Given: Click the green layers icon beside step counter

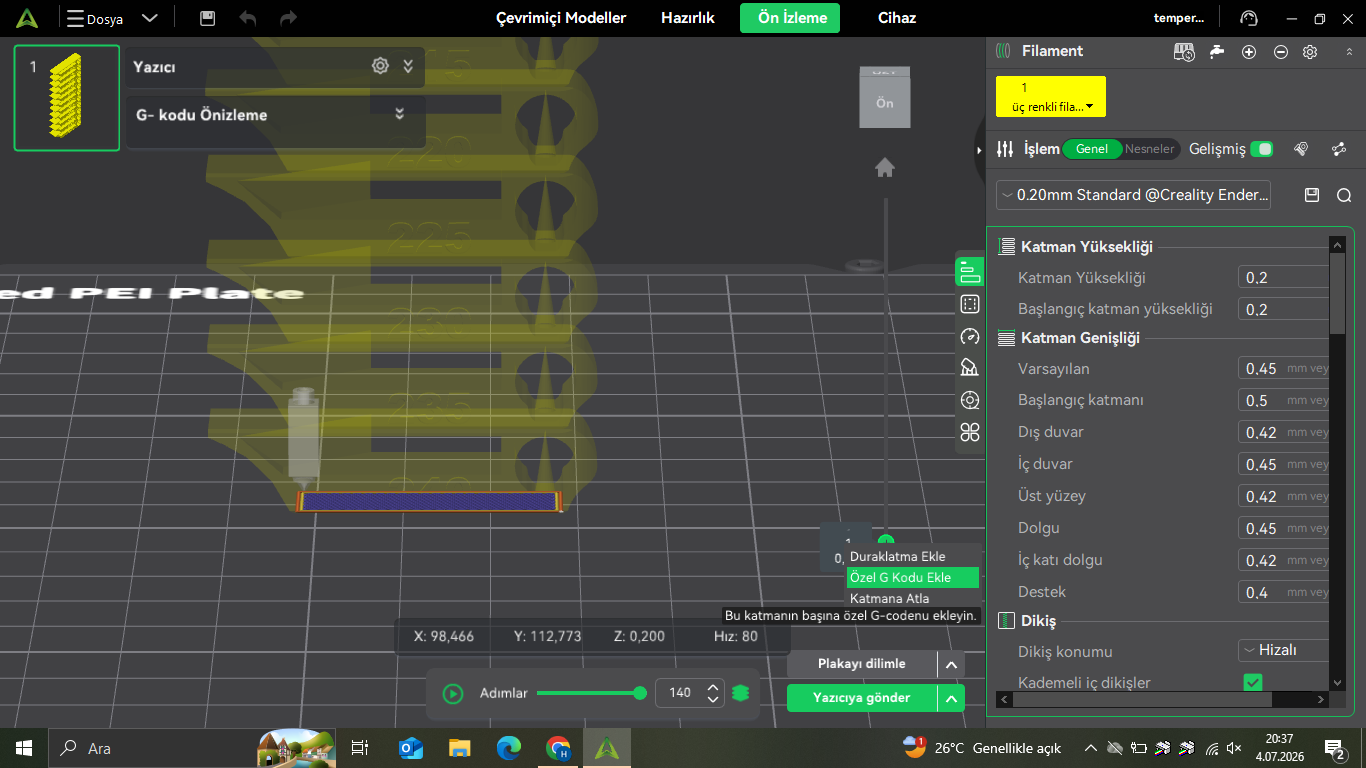Looking at the screenshot, I should point(740,693).
